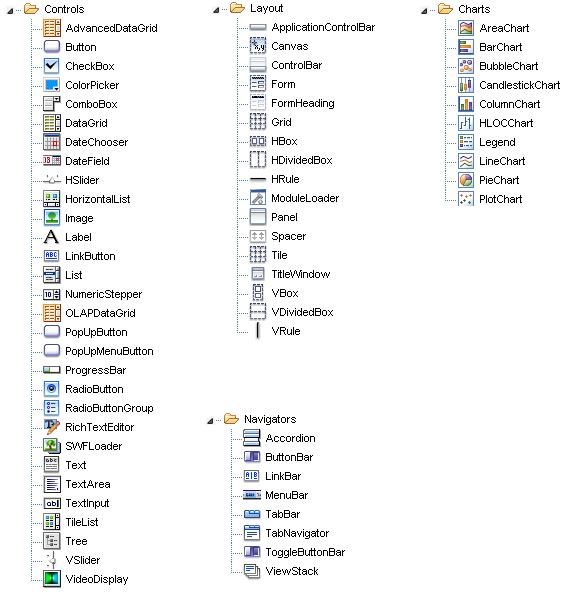This screenshot has width=574, height=595.
Task: Select Grid in the Layout tree
Action: 281,122
